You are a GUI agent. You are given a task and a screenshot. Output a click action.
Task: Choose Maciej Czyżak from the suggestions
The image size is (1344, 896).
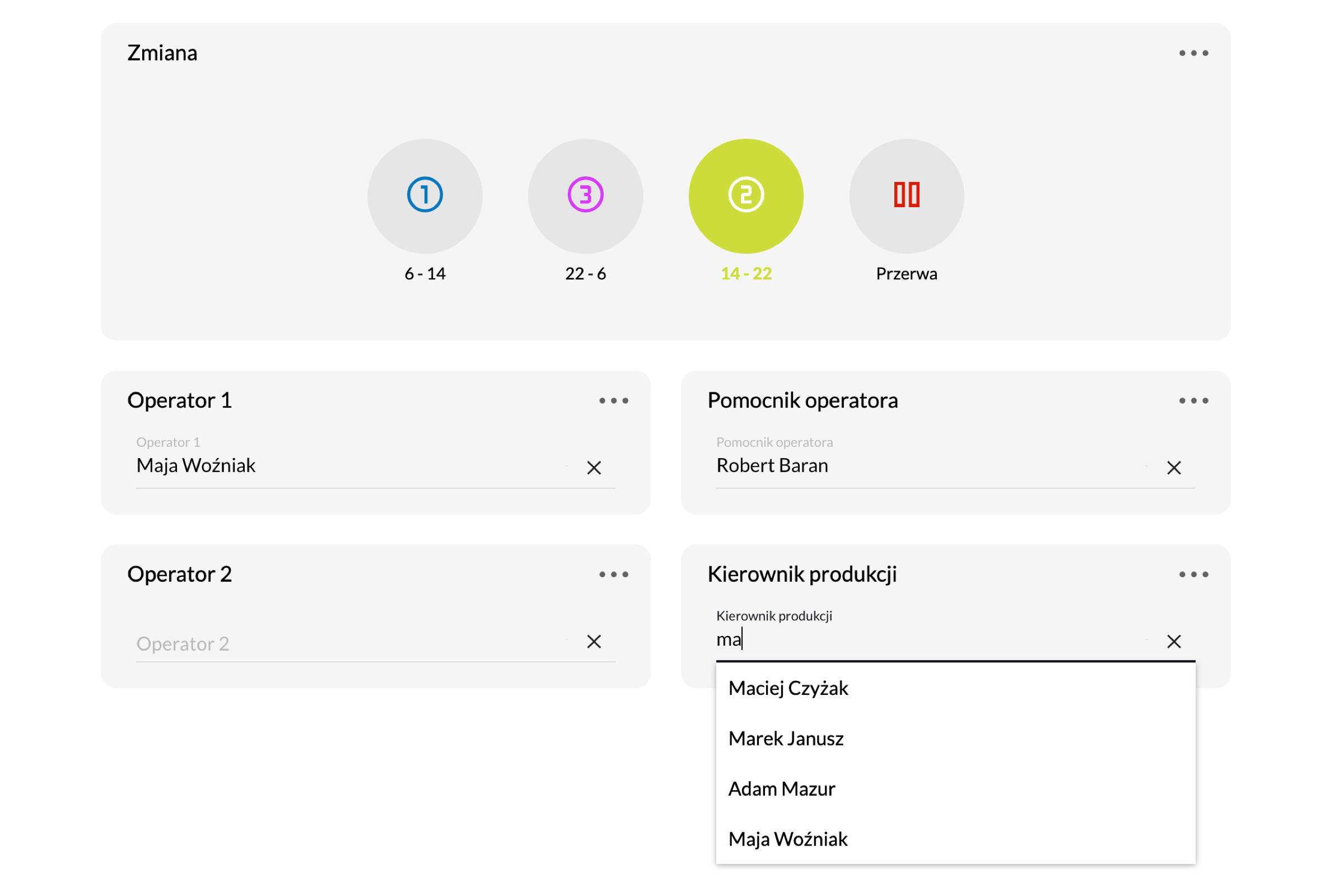click(788, 688)
